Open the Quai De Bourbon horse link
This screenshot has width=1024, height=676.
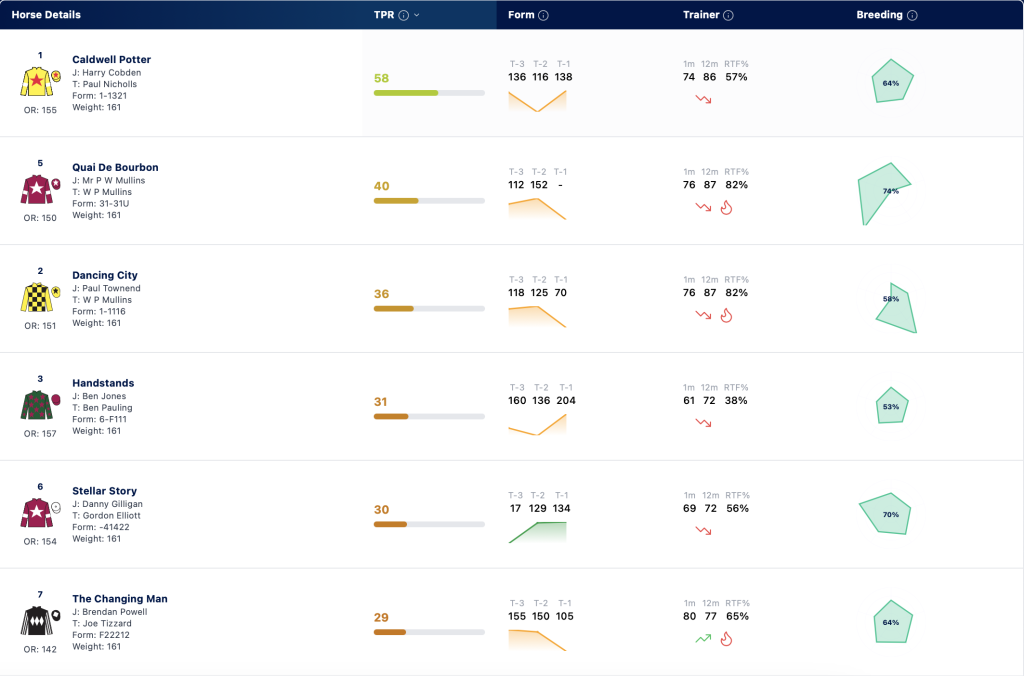[115, 167]
